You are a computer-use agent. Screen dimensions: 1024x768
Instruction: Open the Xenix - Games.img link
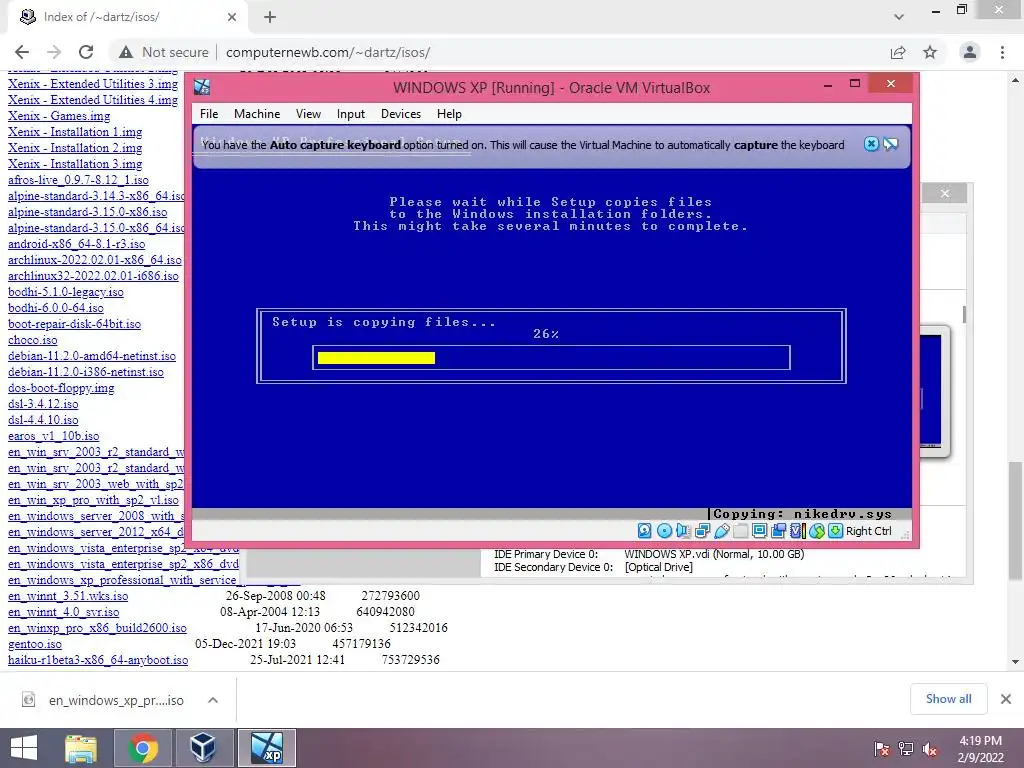pyautogui.click(x=59, y=116)
